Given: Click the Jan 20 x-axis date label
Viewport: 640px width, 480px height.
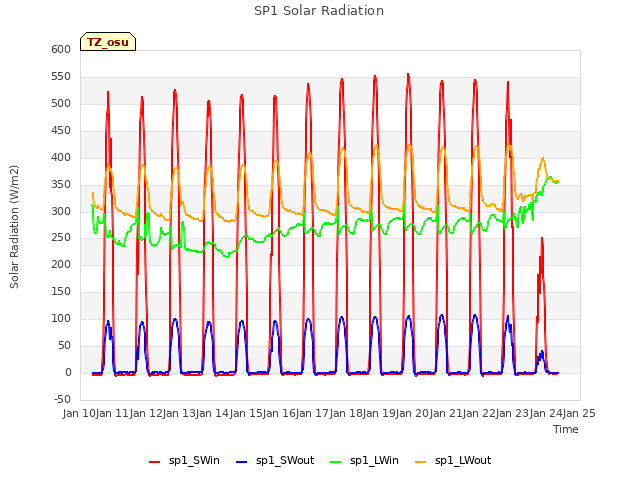Looking at the screenshot, I should click(413, 413).
